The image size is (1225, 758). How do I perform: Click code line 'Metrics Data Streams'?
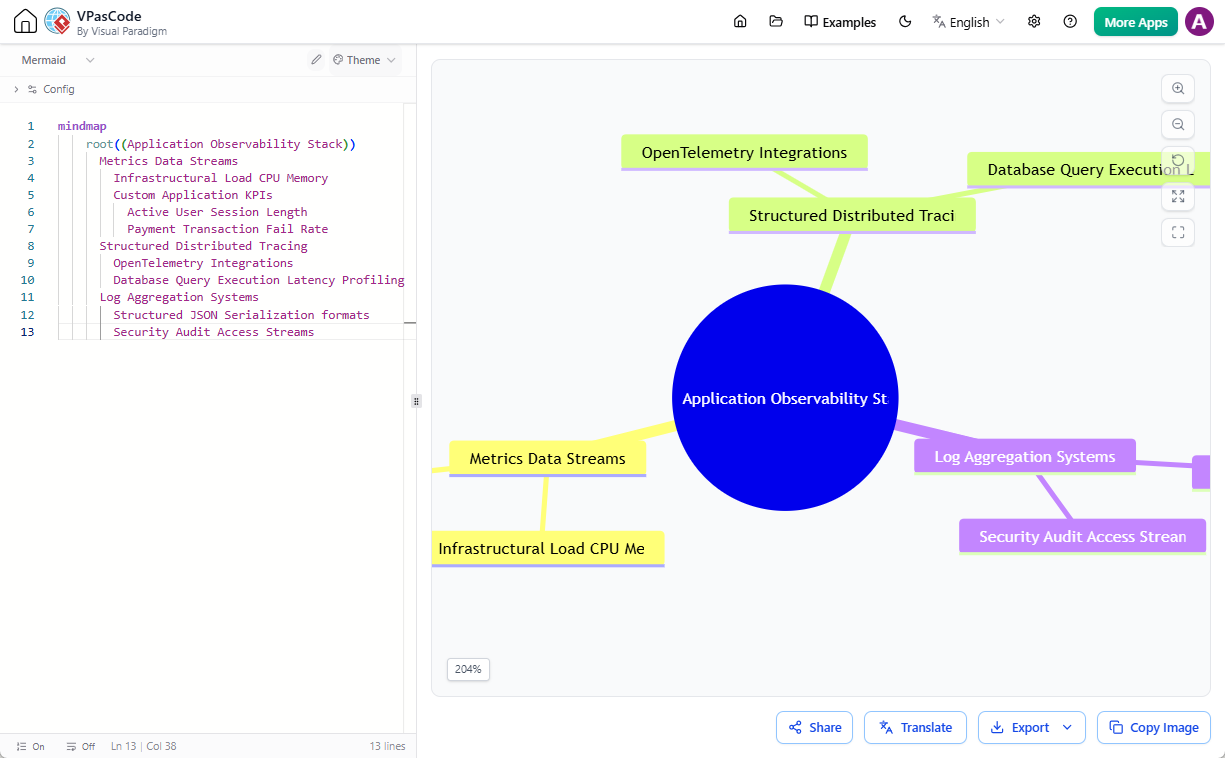point(168,161)
